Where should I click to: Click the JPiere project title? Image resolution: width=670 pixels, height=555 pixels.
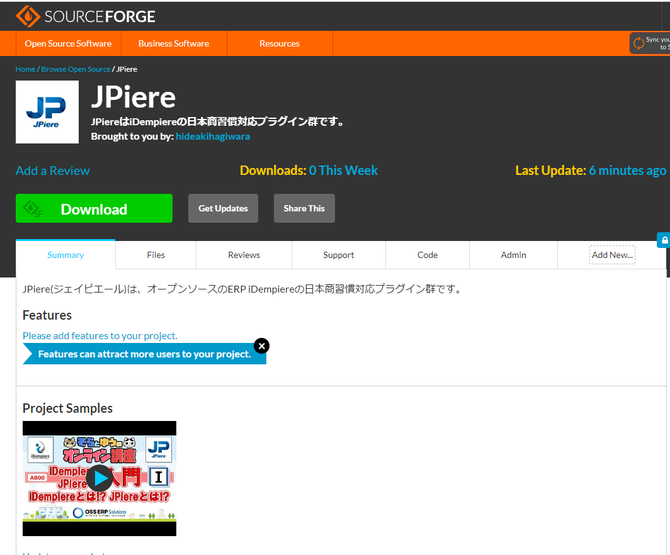tap(133, 97)
